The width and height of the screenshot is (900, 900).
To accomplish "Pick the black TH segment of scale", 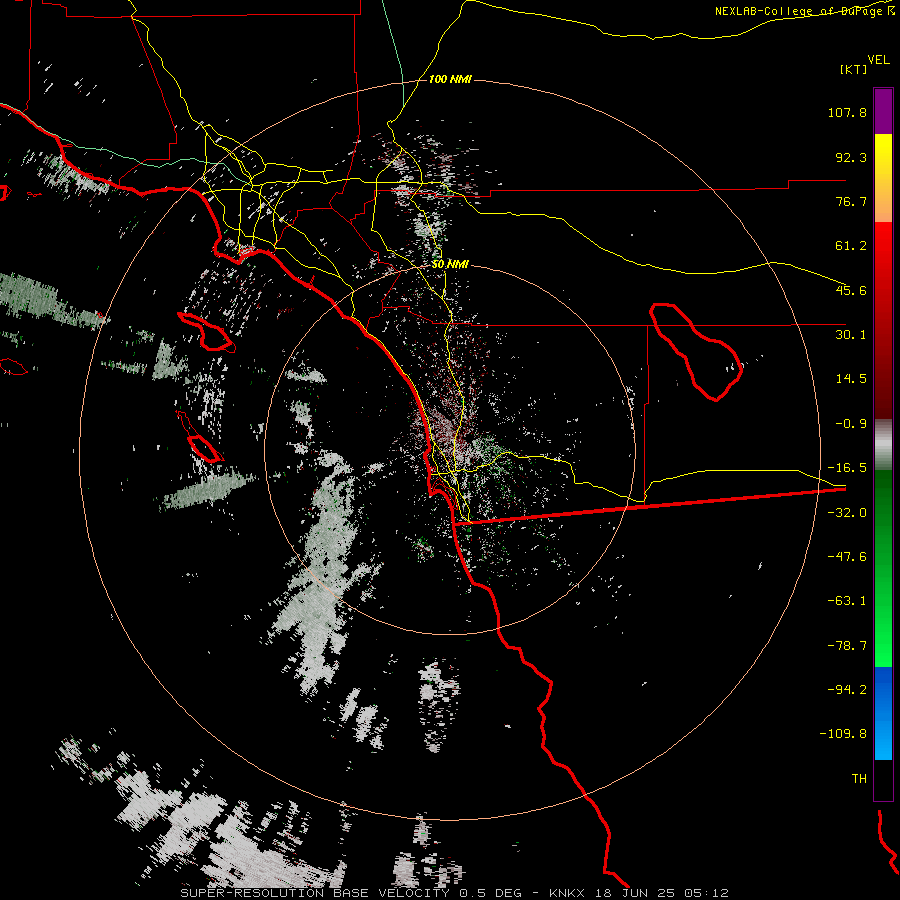I will (x=883, y=780).
